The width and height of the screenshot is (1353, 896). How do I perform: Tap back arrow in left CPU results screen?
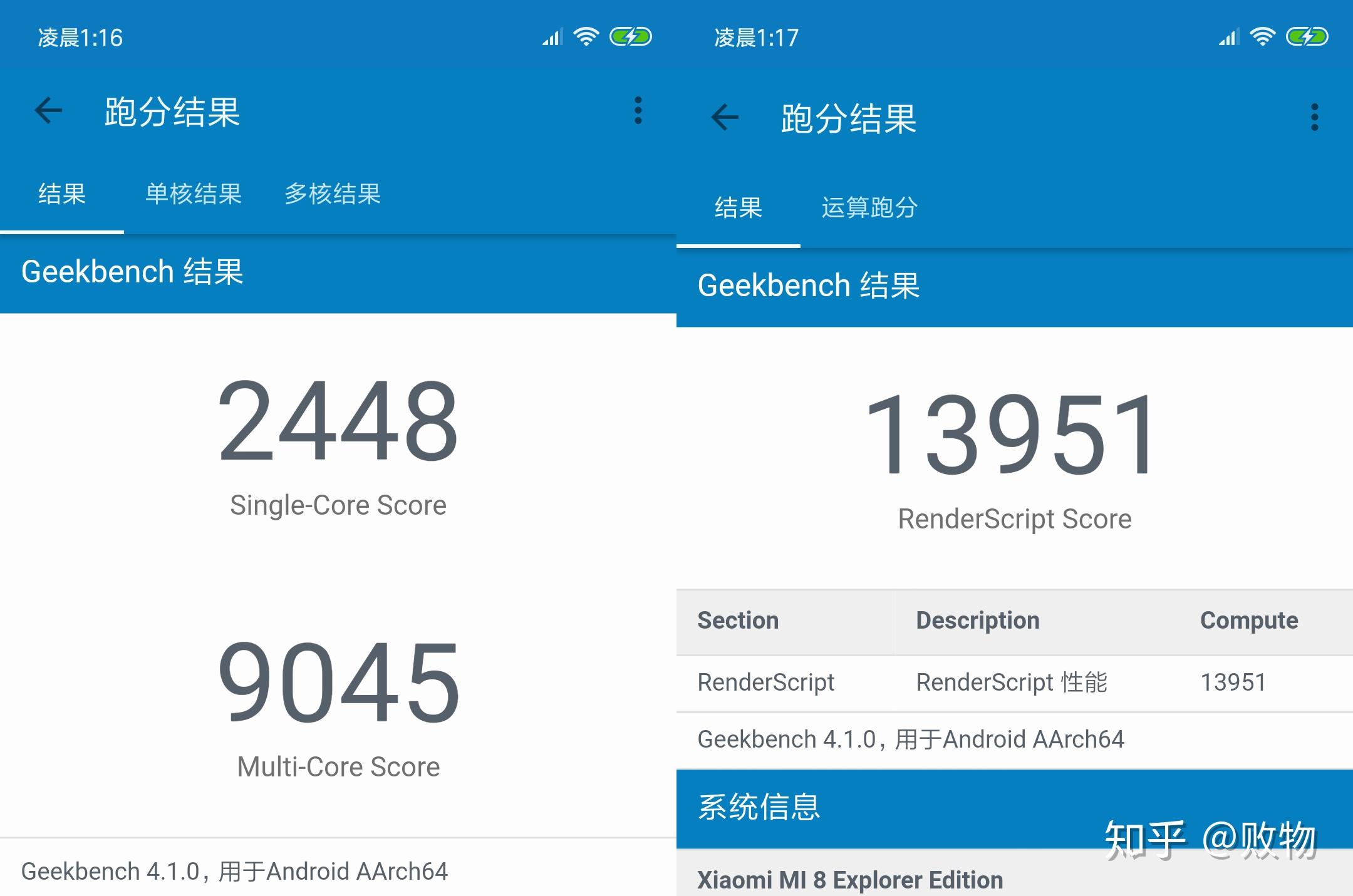[48, 111]
